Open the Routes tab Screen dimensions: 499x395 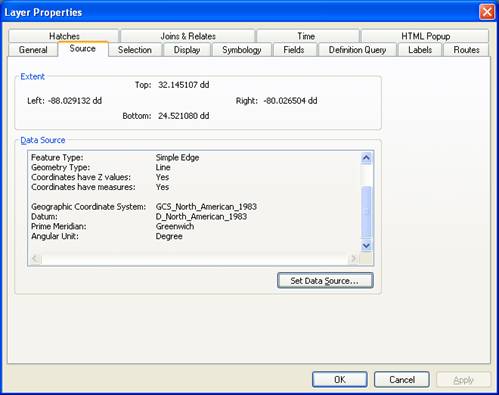pyautogui.click(x=466, y=50)
